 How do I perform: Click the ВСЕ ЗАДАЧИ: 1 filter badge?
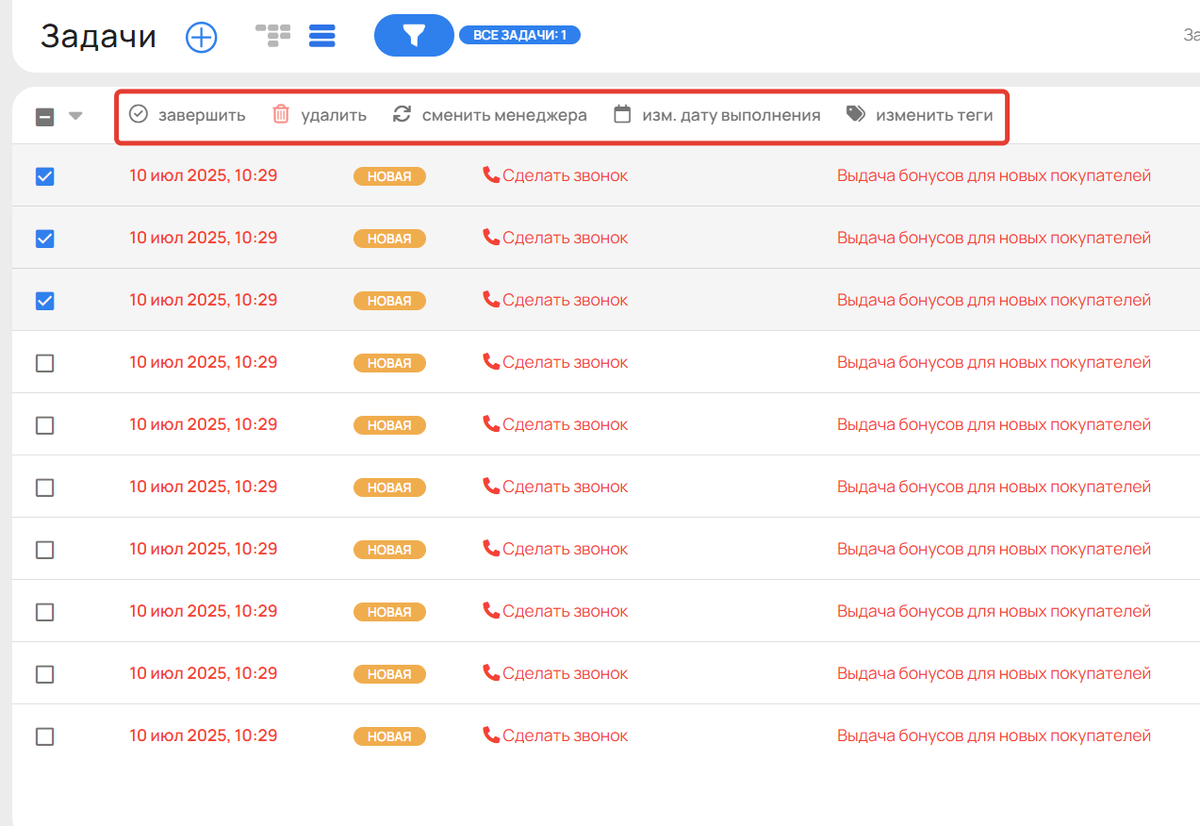pos(519,36)
